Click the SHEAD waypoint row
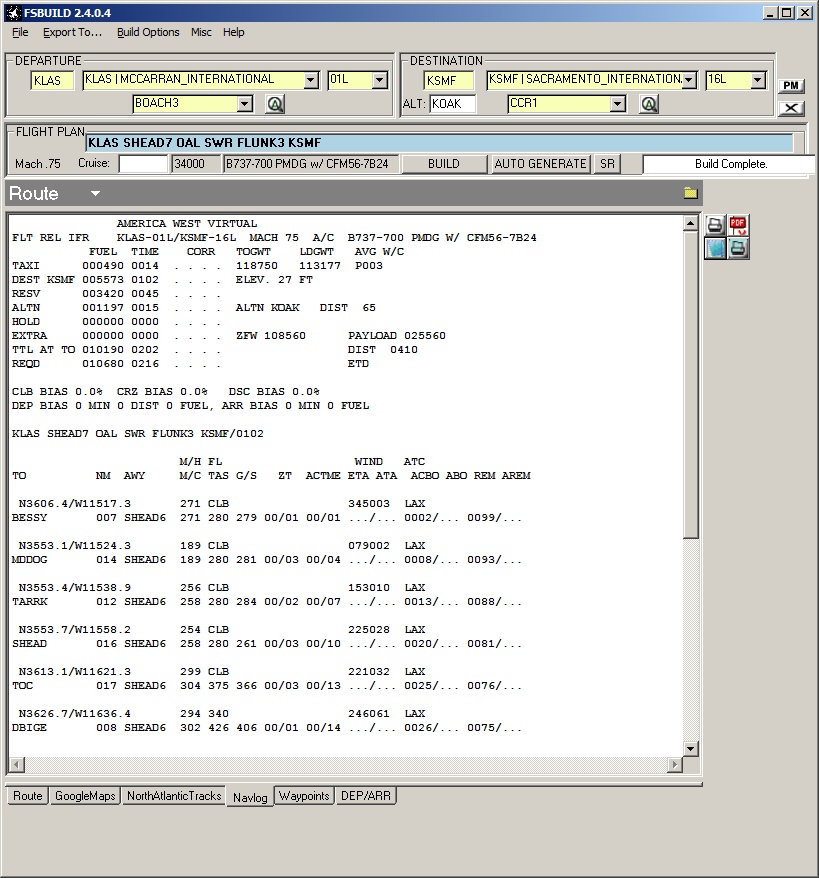 click(267, 643)
